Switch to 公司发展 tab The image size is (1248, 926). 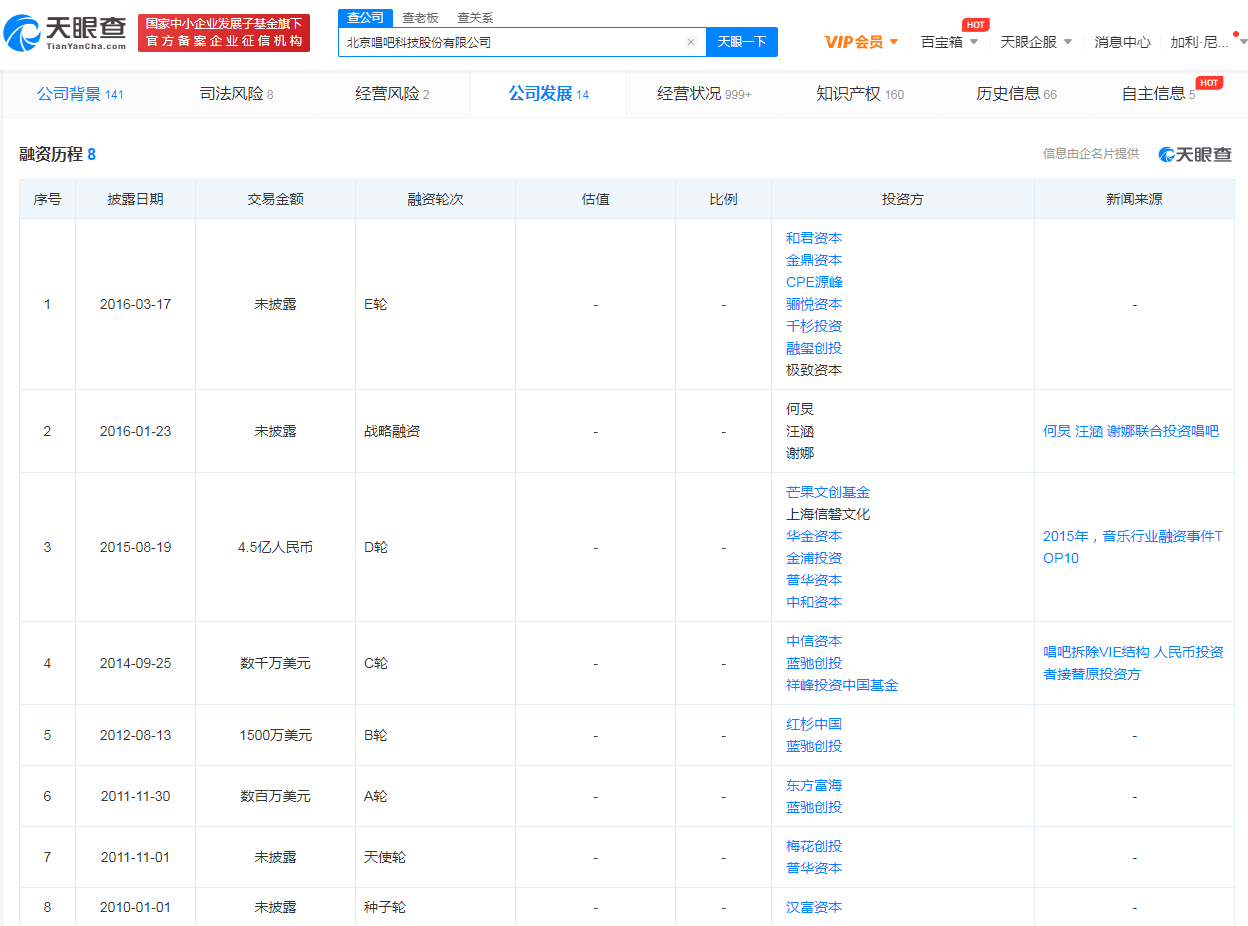pos(548,94)
